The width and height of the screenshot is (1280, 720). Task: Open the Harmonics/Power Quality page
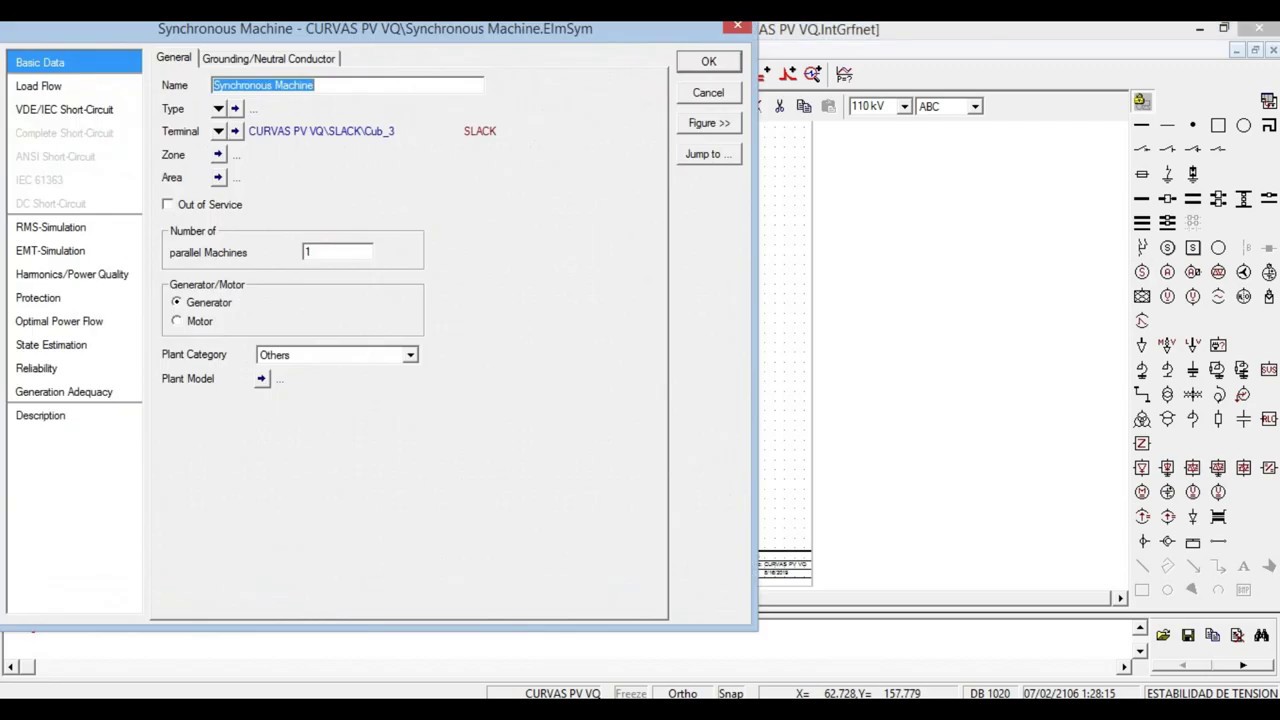pyautogui.click(x=74, y=274)
